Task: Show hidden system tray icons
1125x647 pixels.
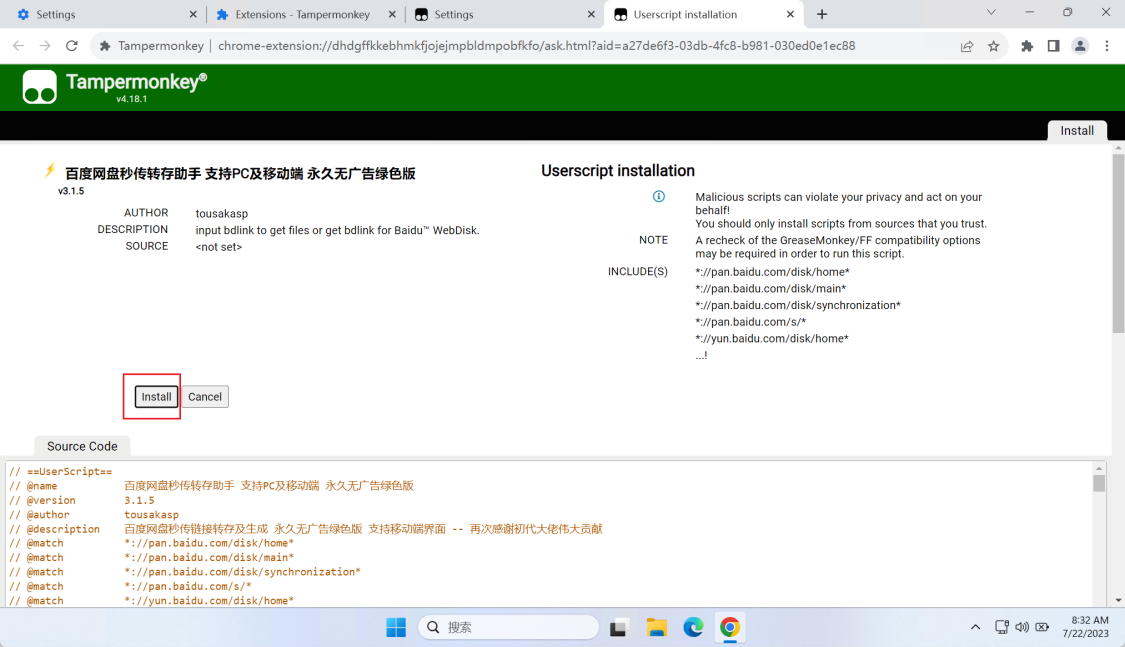Action: 975,627
